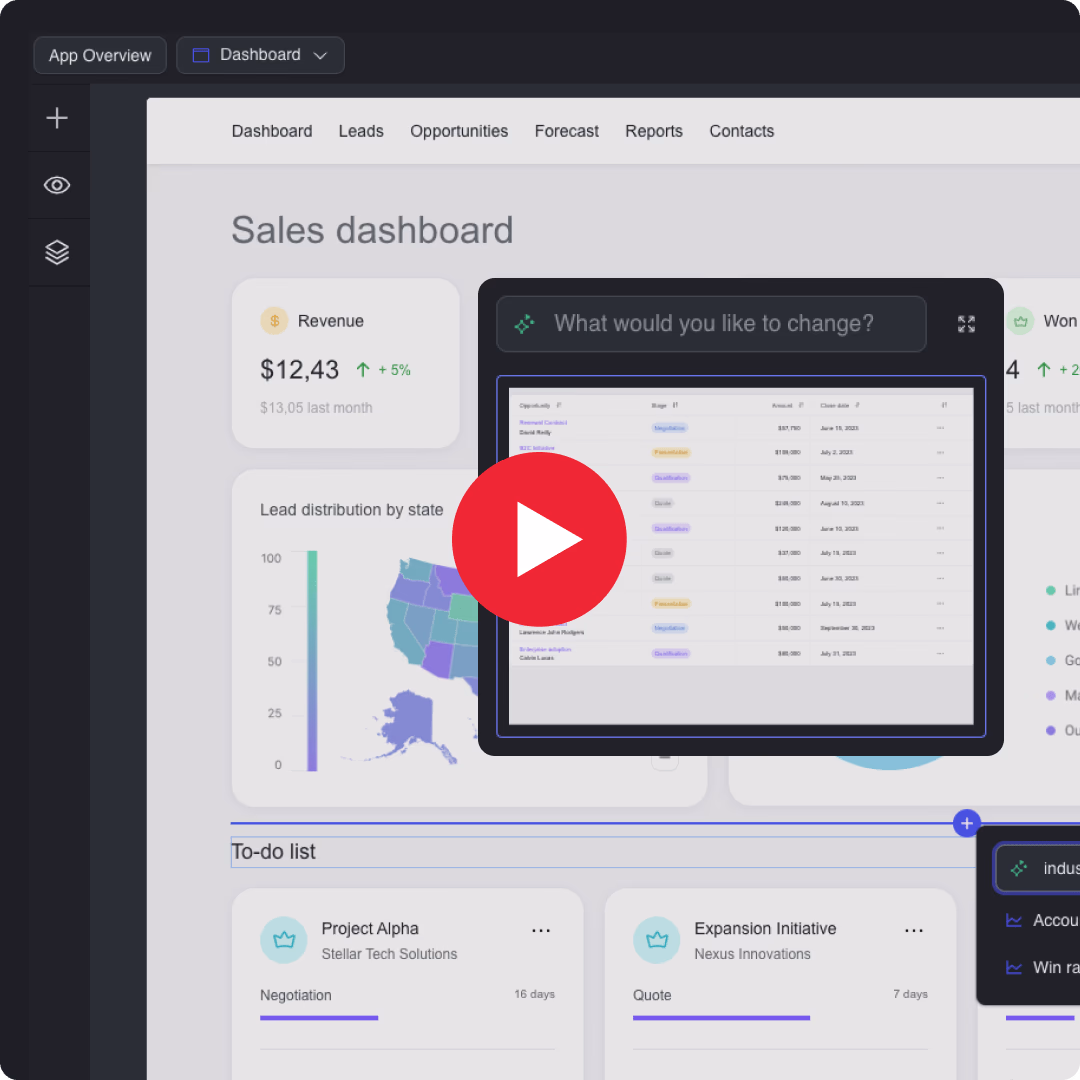Go to the Leads nav item
Image resolution: width=1080 pixels, height=1080 pixels.
361,131
